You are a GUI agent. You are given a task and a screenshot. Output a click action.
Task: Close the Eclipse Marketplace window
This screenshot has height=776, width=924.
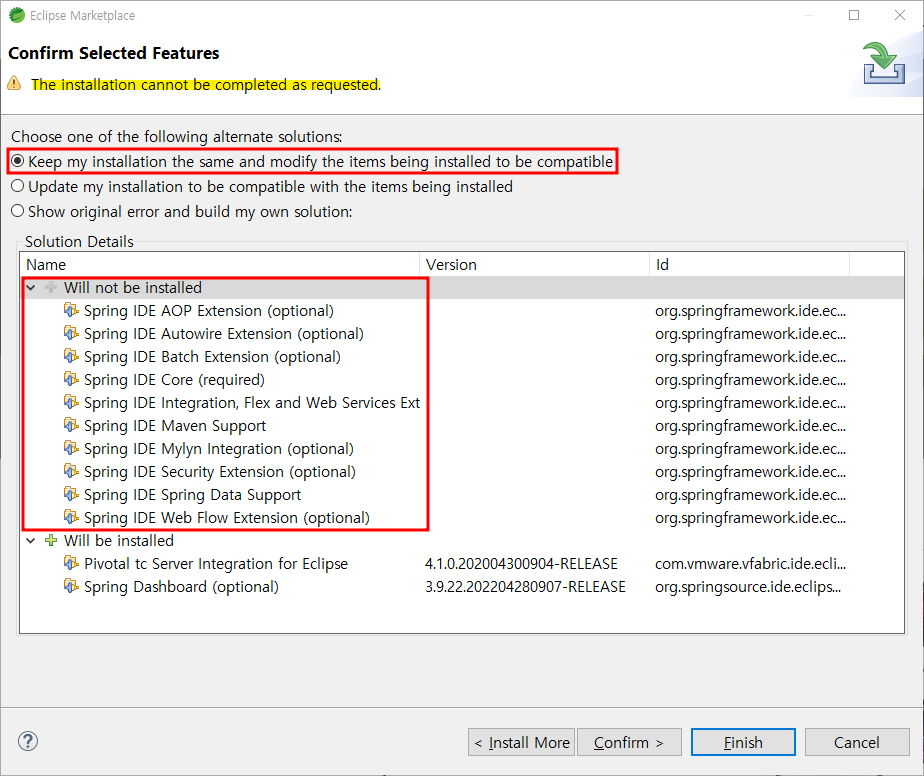click(x=900, y=15)
